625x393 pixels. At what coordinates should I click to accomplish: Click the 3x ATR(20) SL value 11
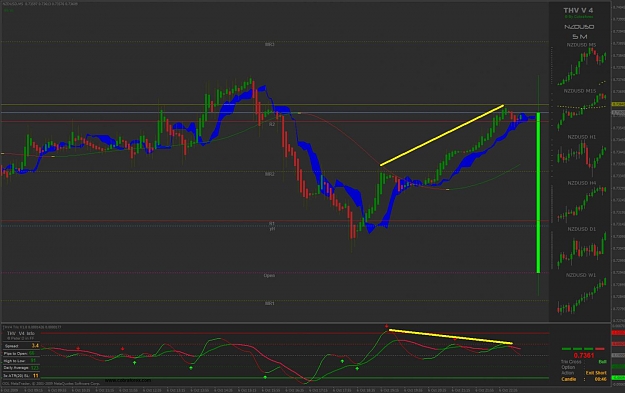35,375
